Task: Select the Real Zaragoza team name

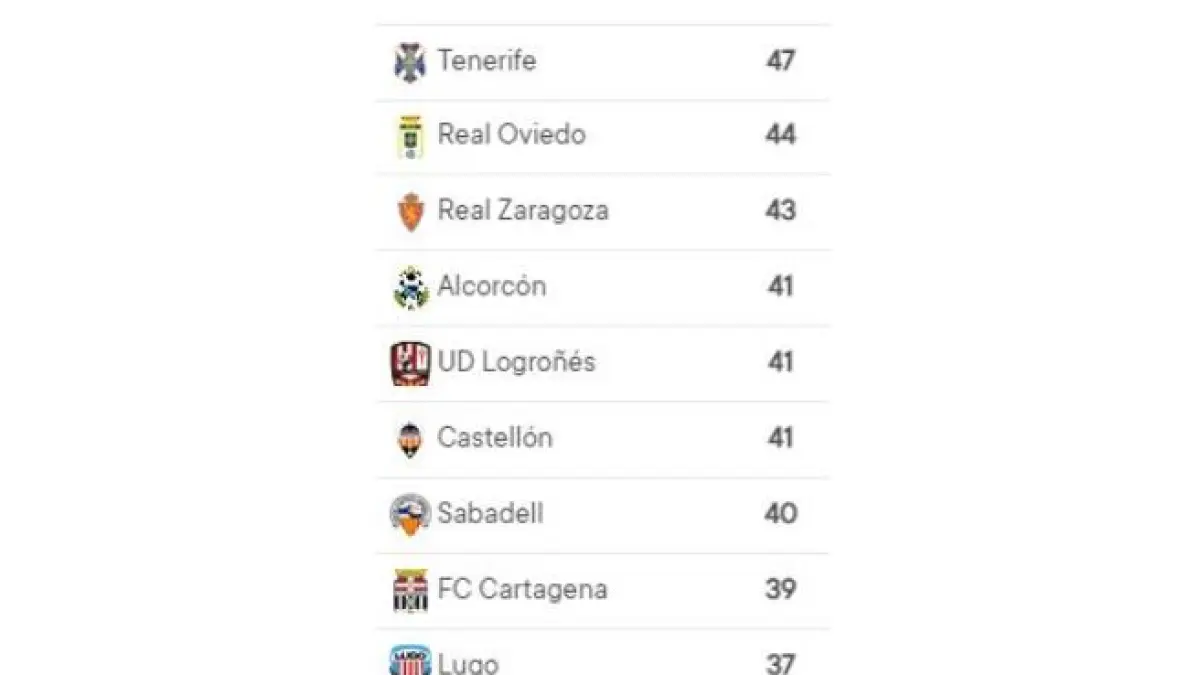Action: pyautogui.click(x=523, y=211)
